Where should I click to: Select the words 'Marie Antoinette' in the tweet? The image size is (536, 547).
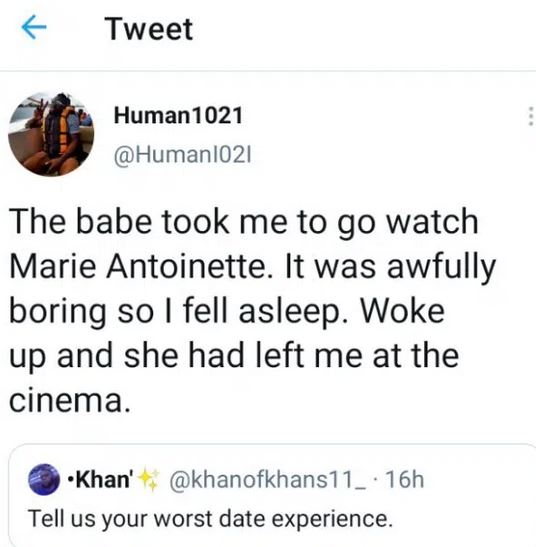138,266
